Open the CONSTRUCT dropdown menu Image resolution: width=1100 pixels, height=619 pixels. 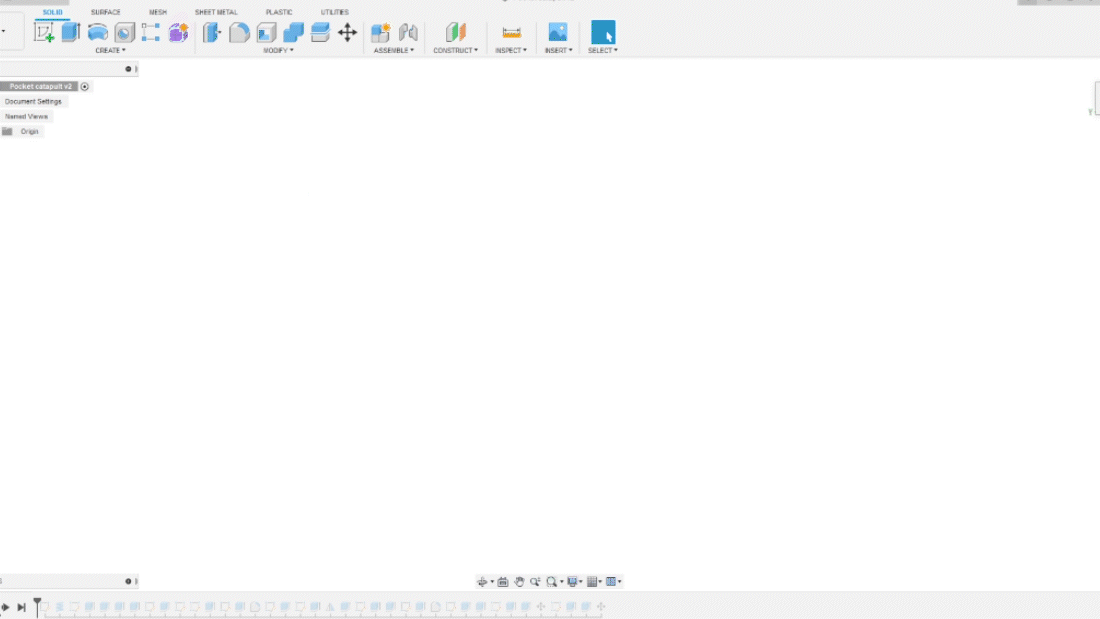click(455, 51)
